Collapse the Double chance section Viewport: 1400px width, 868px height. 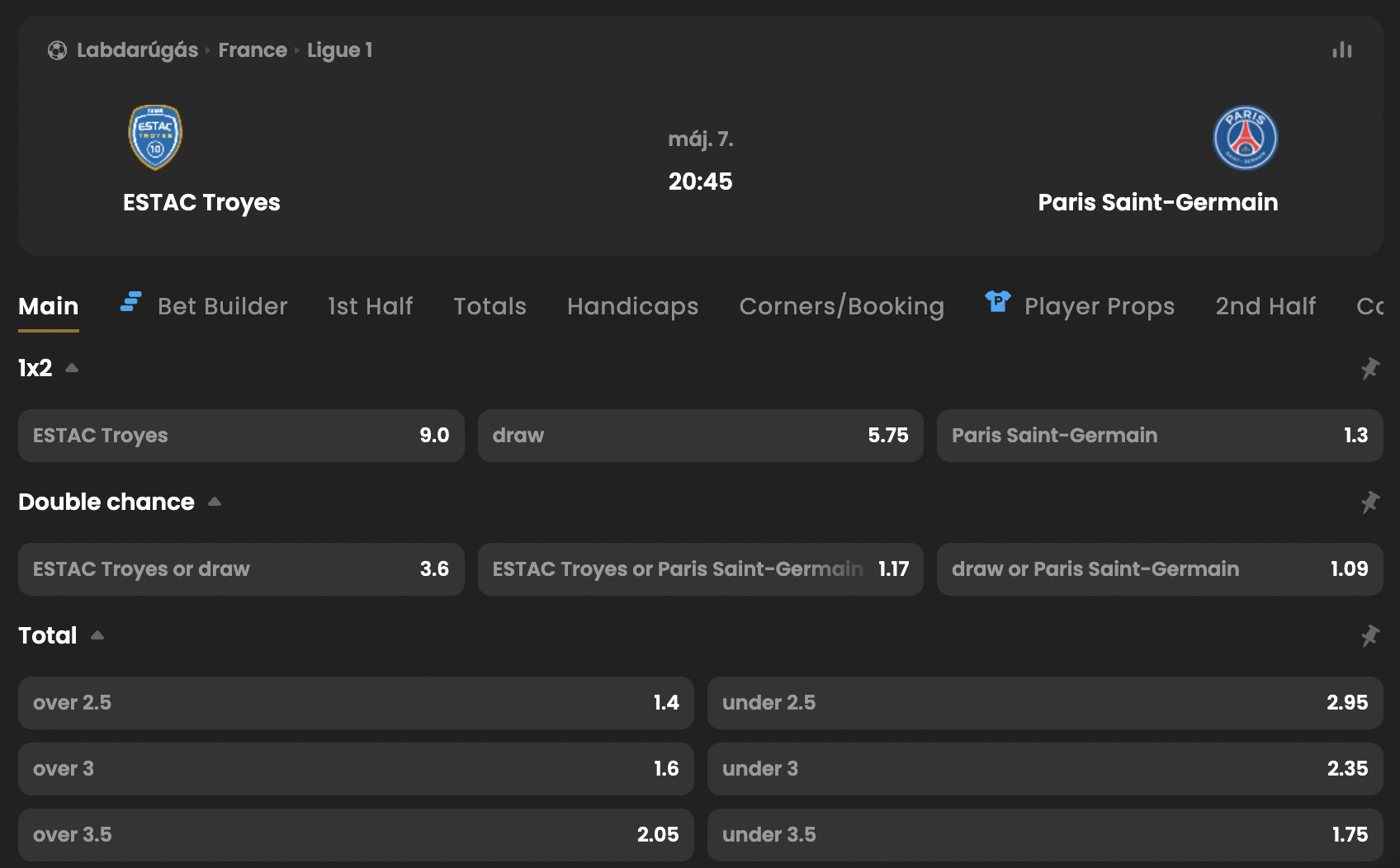[215, 502]
